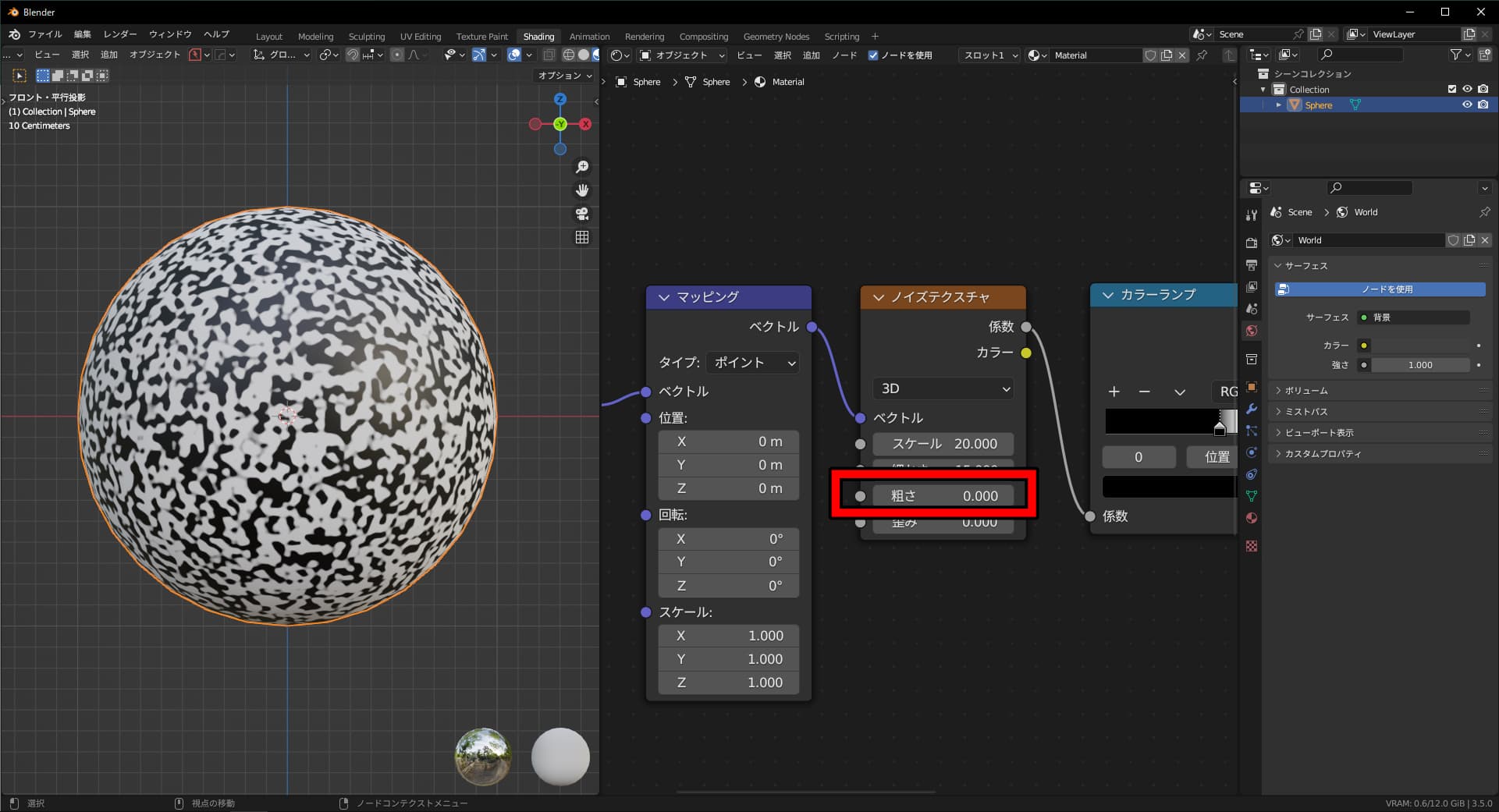Click the RGB mode button on the Color Ramp
Image resolution: width=1499 pixels, height=812 pixels.
[x=1228, y=392]
